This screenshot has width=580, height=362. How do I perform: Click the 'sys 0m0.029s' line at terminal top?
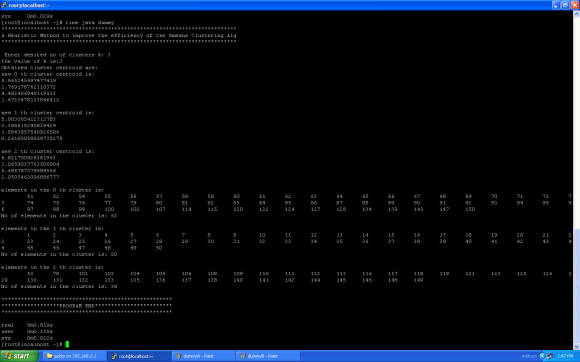(27, 16)
